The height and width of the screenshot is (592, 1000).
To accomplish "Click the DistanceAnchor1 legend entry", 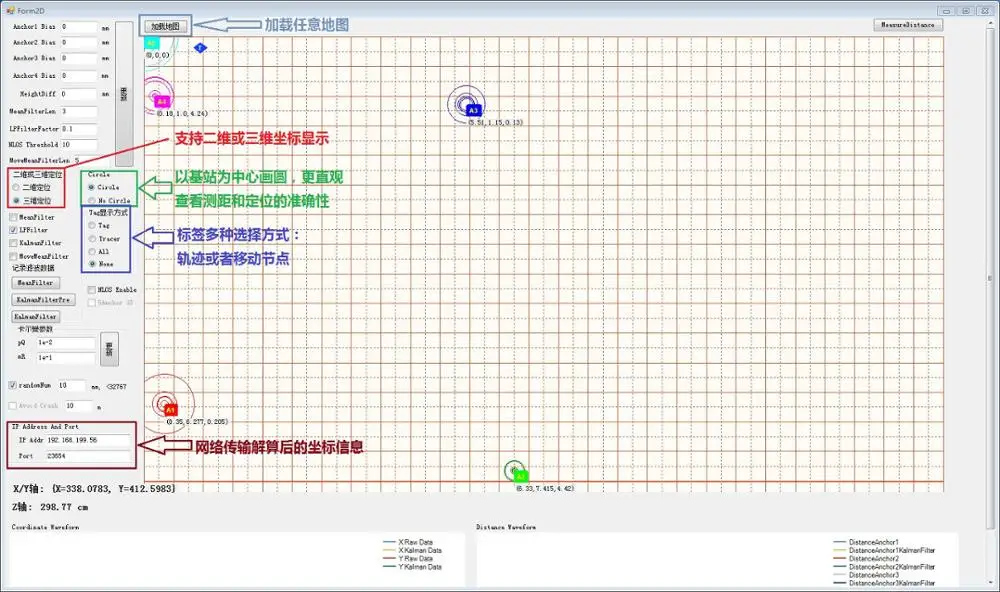I will click(866, 542).
